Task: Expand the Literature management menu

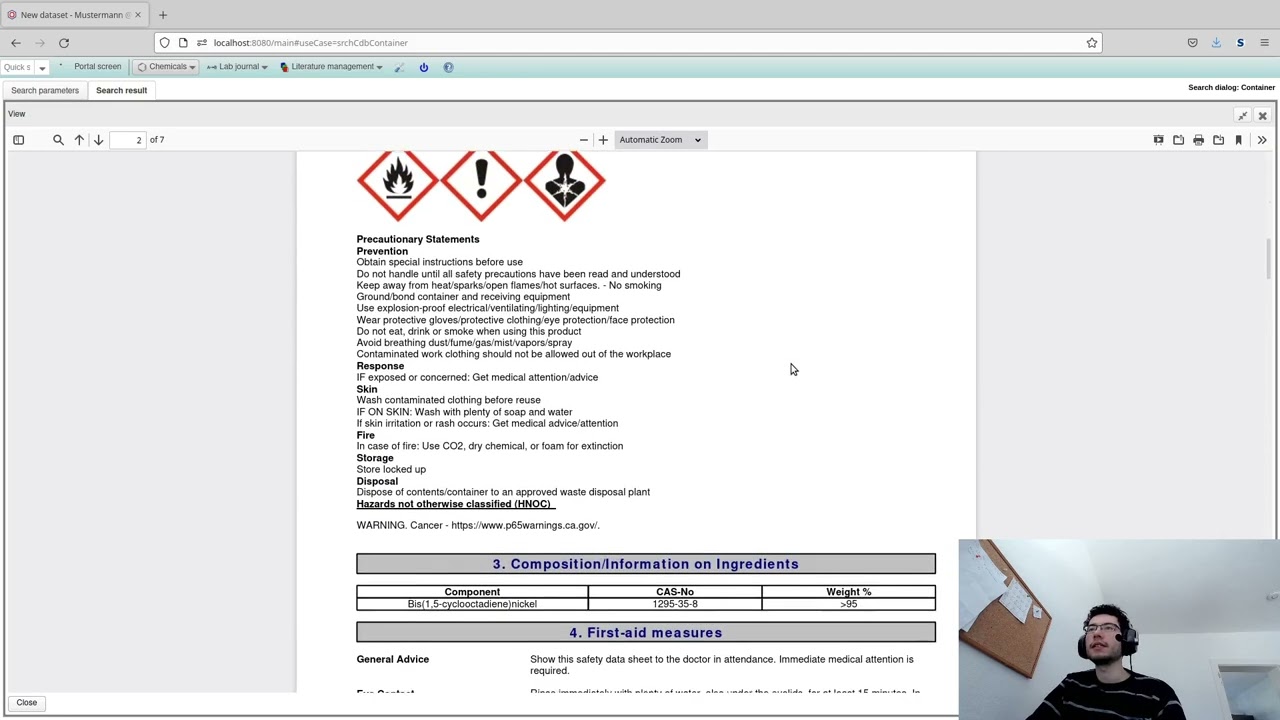Action: pos(331,67)
